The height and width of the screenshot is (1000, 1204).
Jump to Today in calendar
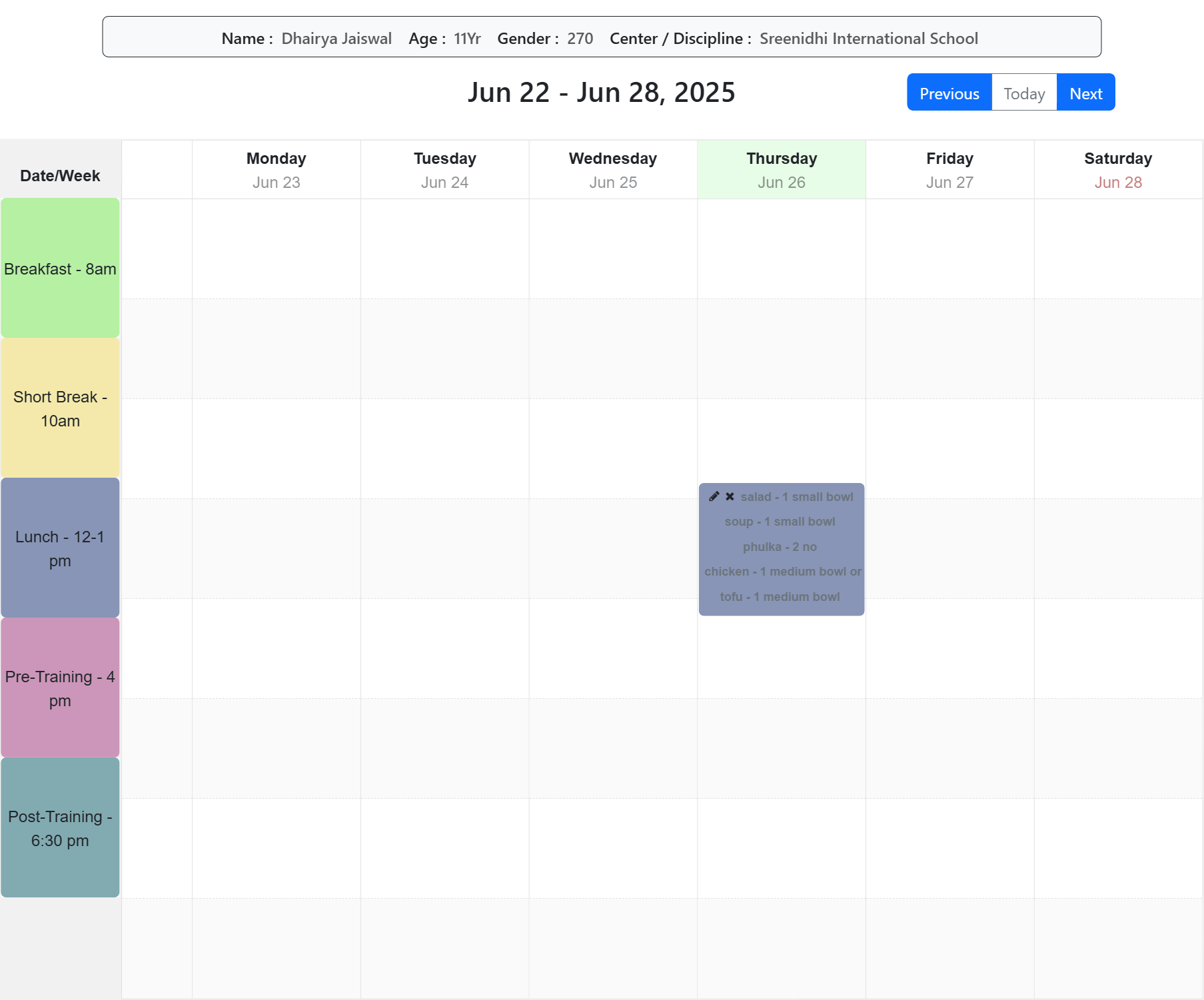1023,93
